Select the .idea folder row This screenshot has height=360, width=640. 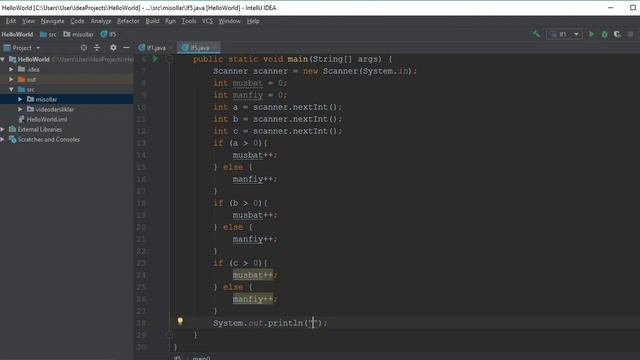click(67, 69)
